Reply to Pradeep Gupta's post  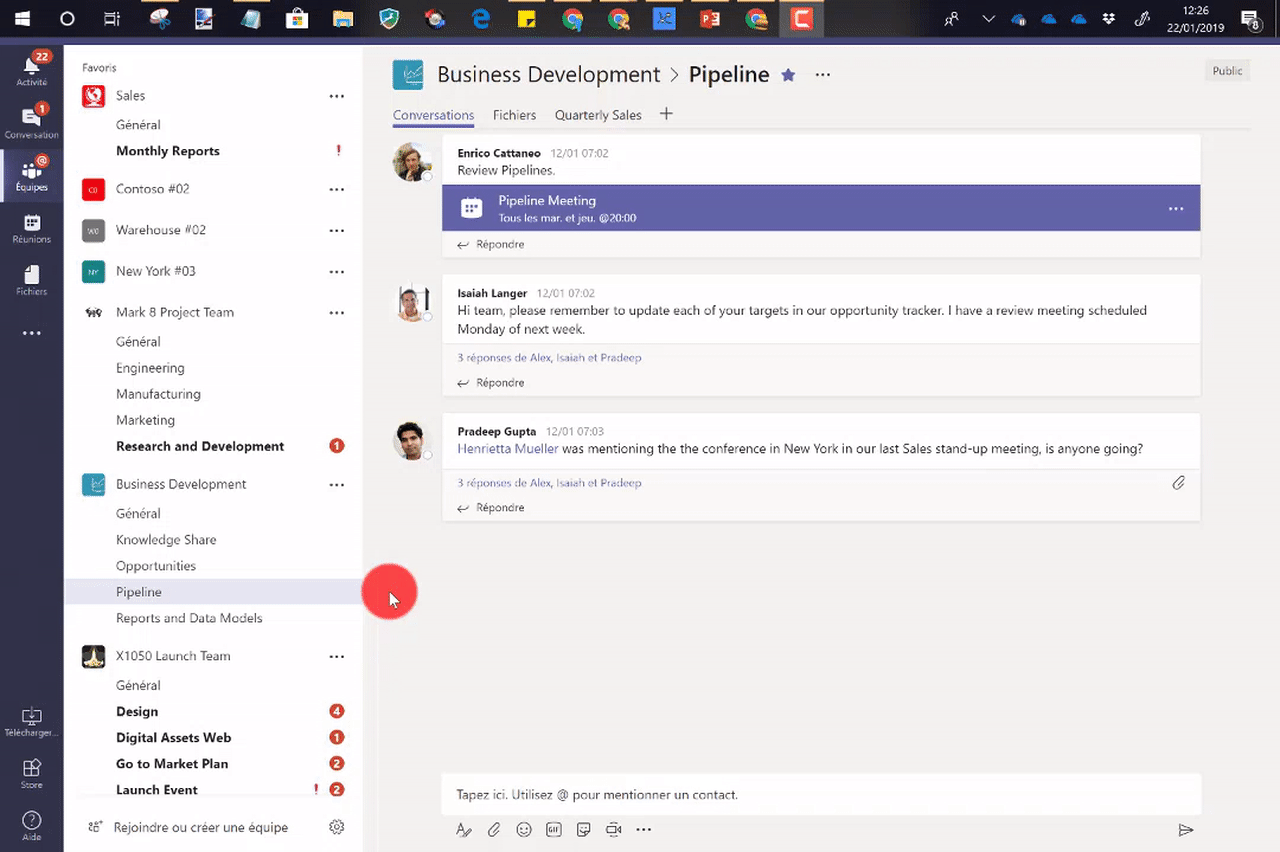(x=491, y=507)
